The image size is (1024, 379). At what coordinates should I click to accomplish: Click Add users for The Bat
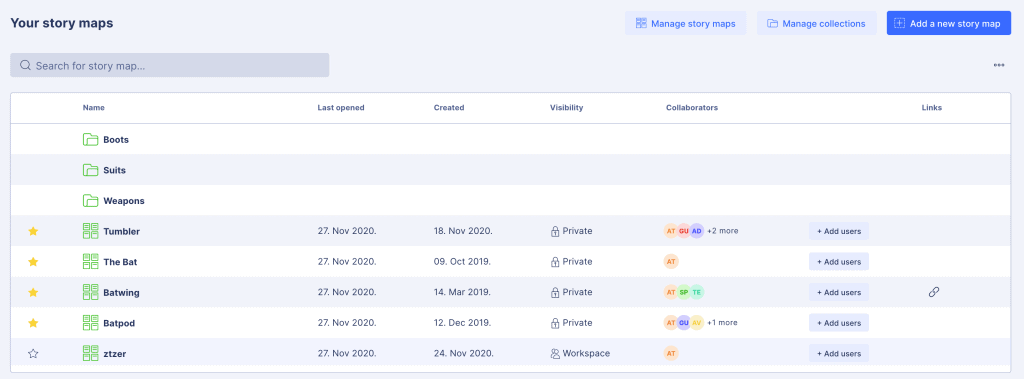coord(839,261)
